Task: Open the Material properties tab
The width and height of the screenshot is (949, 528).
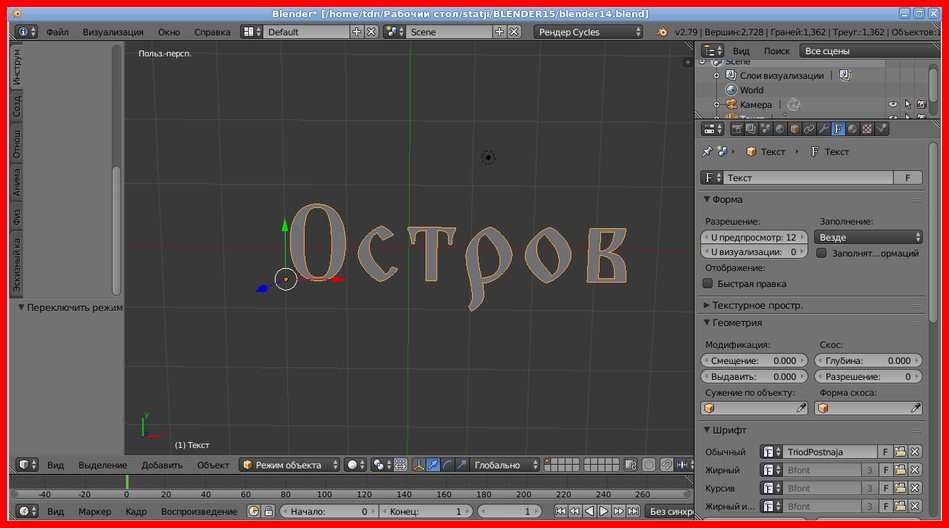Action: tap(853, 129)
